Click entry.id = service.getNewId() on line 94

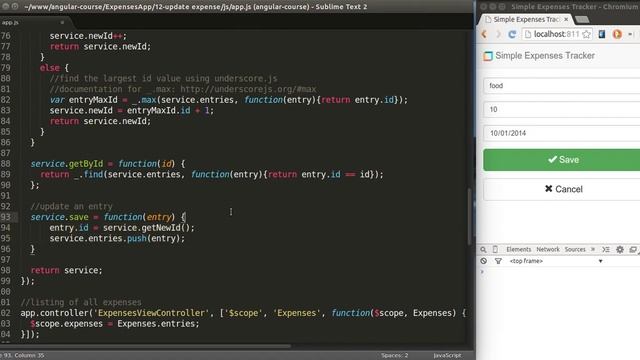pyautogui.click(x=122, y=228)
